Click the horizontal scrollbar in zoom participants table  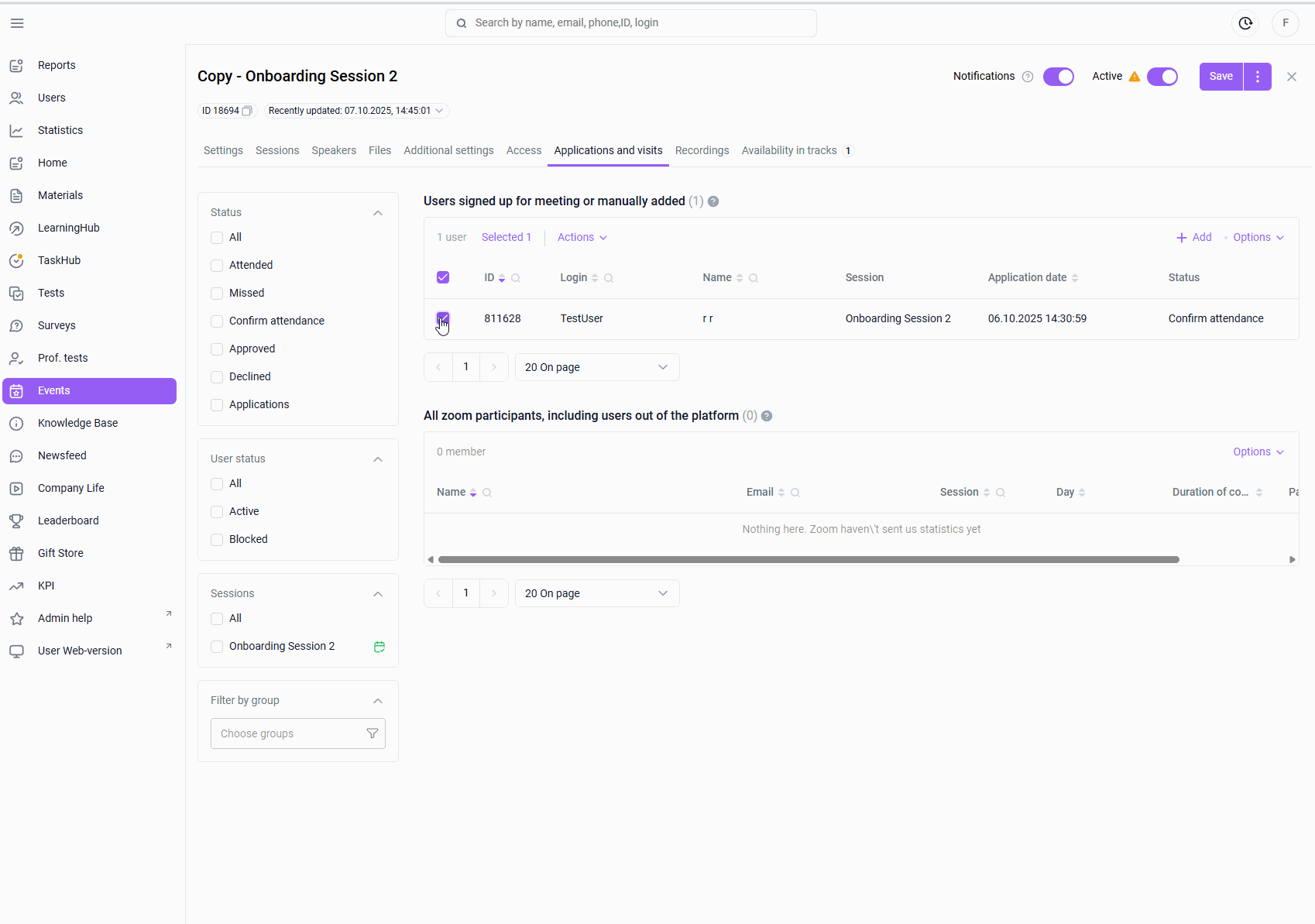point(808,559)
